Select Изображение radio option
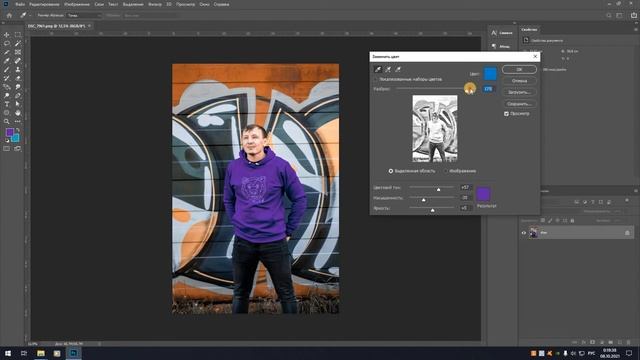 [446, 171]
